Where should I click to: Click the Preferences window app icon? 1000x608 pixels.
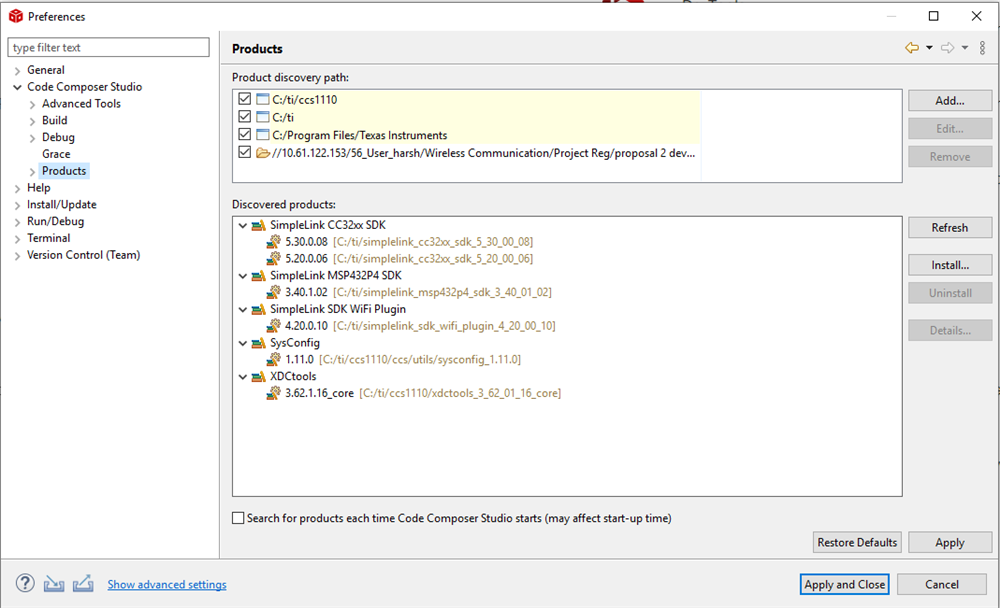[x=15, y=16]
